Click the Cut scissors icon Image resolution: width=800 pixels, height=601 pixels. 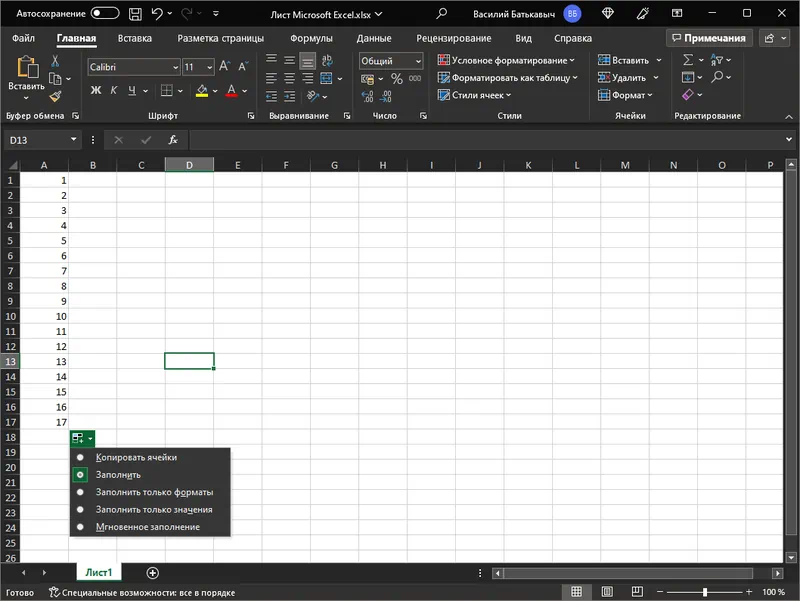(x=55, y=61)
